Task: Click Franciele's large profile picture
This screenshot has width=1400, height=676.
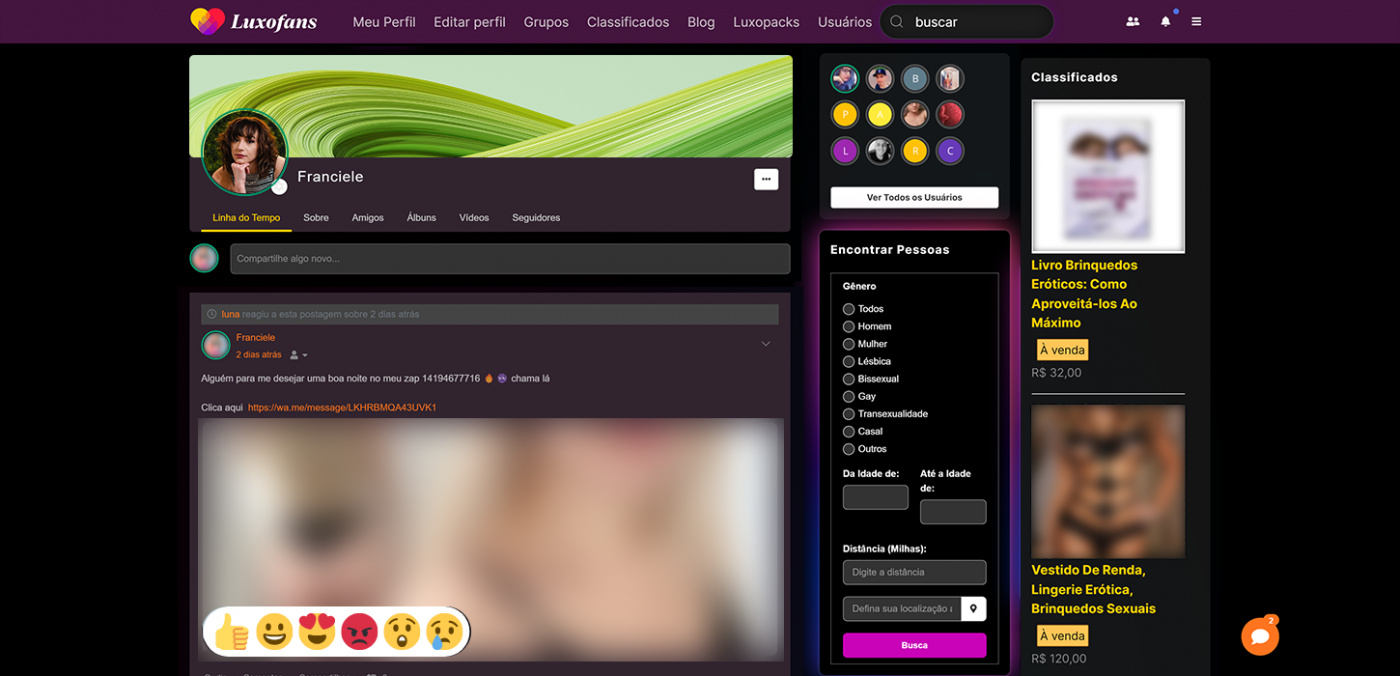Action: click(x=245, y=152)
